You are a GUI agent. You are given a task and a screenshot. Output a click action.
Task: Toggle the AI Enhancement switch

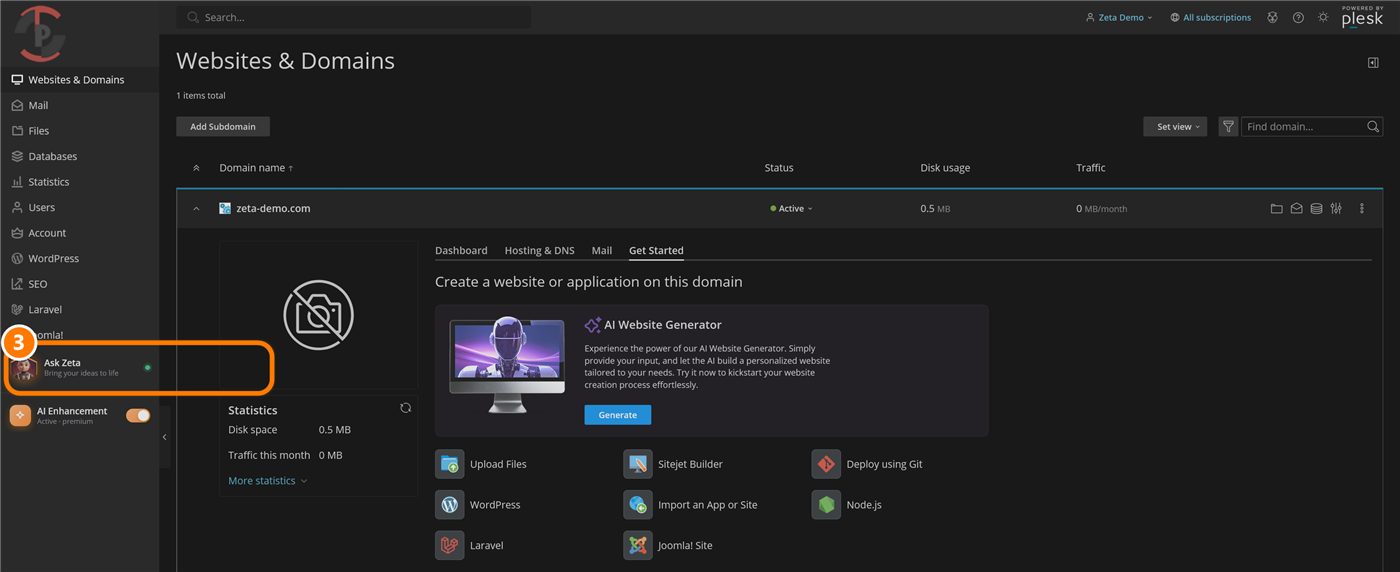(x=138, y=415)
